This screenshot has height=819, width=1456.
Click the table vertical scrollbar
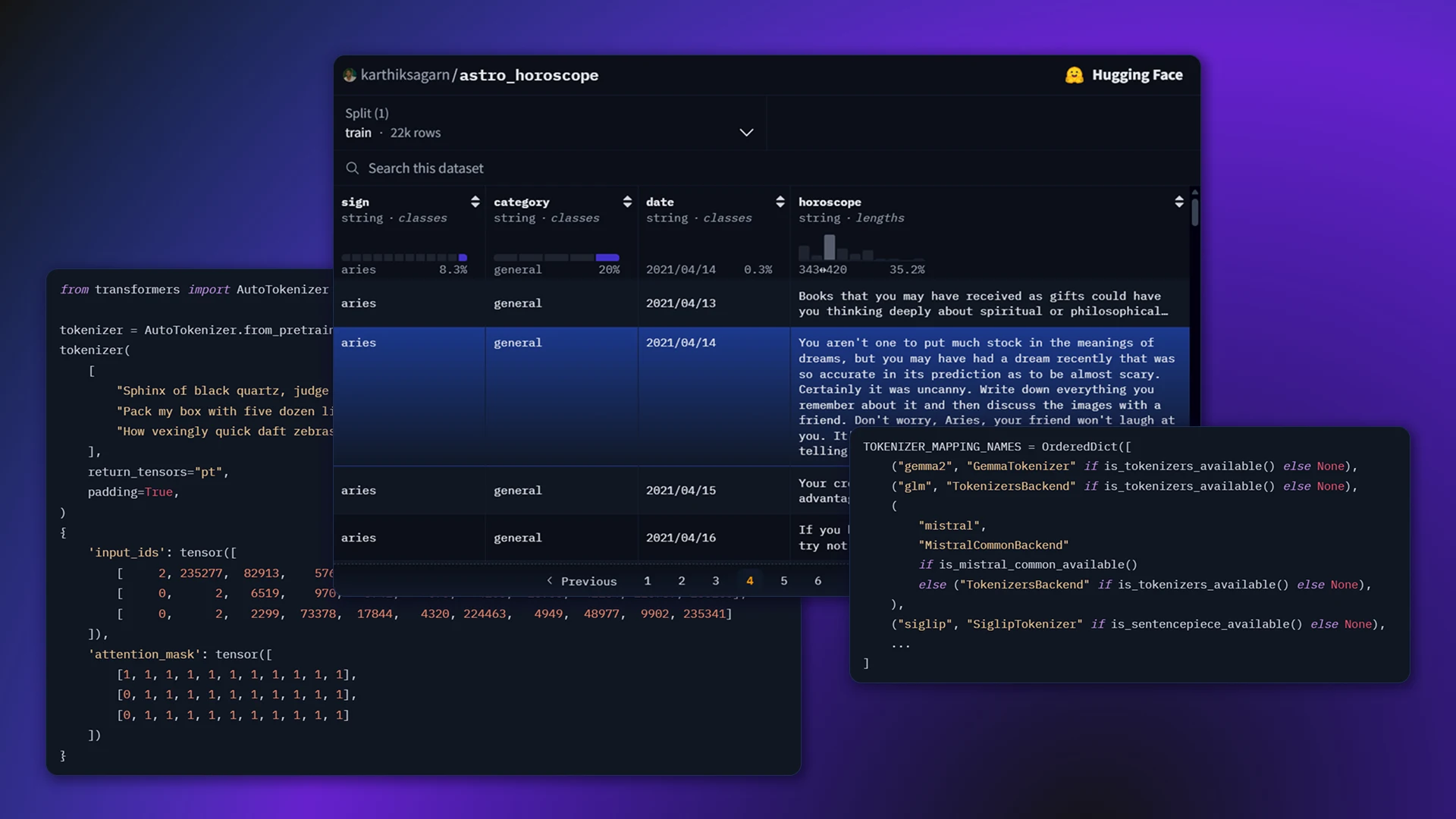(1194, 212)
